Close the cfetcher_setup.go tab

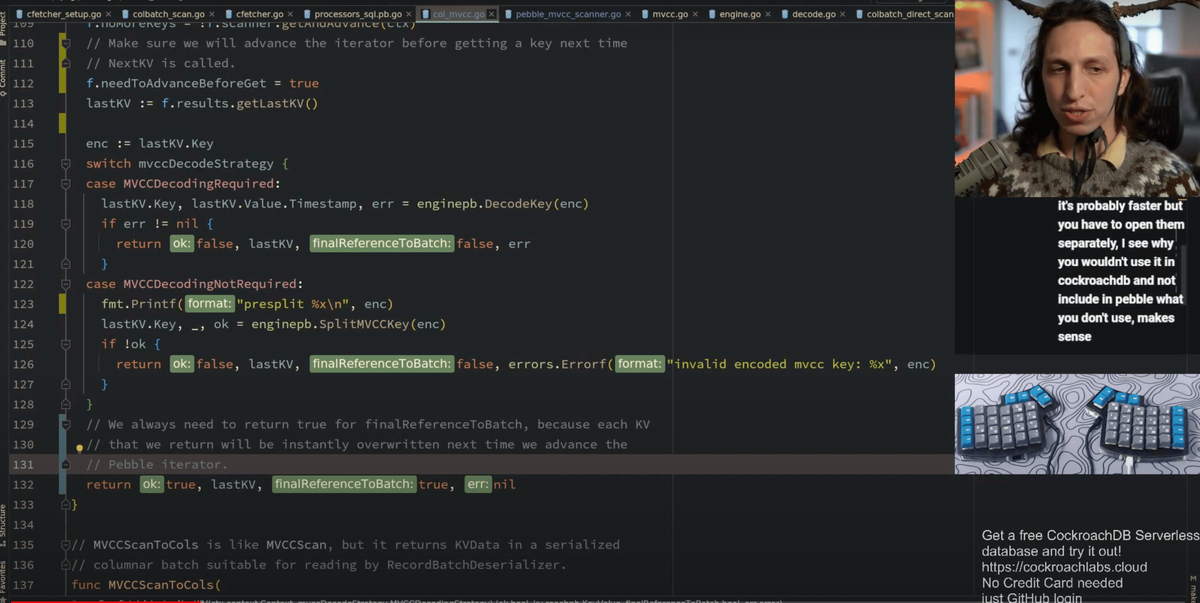(x=109, y=15)
